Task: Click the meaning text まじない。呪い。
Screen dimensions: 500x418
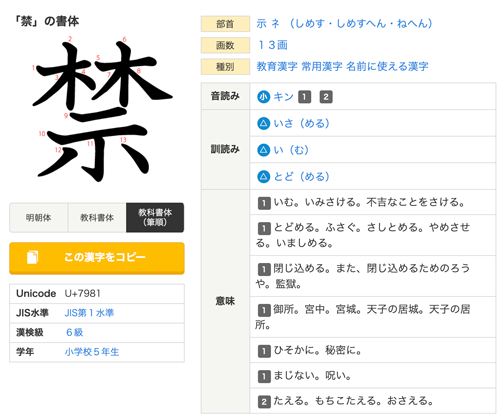Action: [x=313, y=376]
